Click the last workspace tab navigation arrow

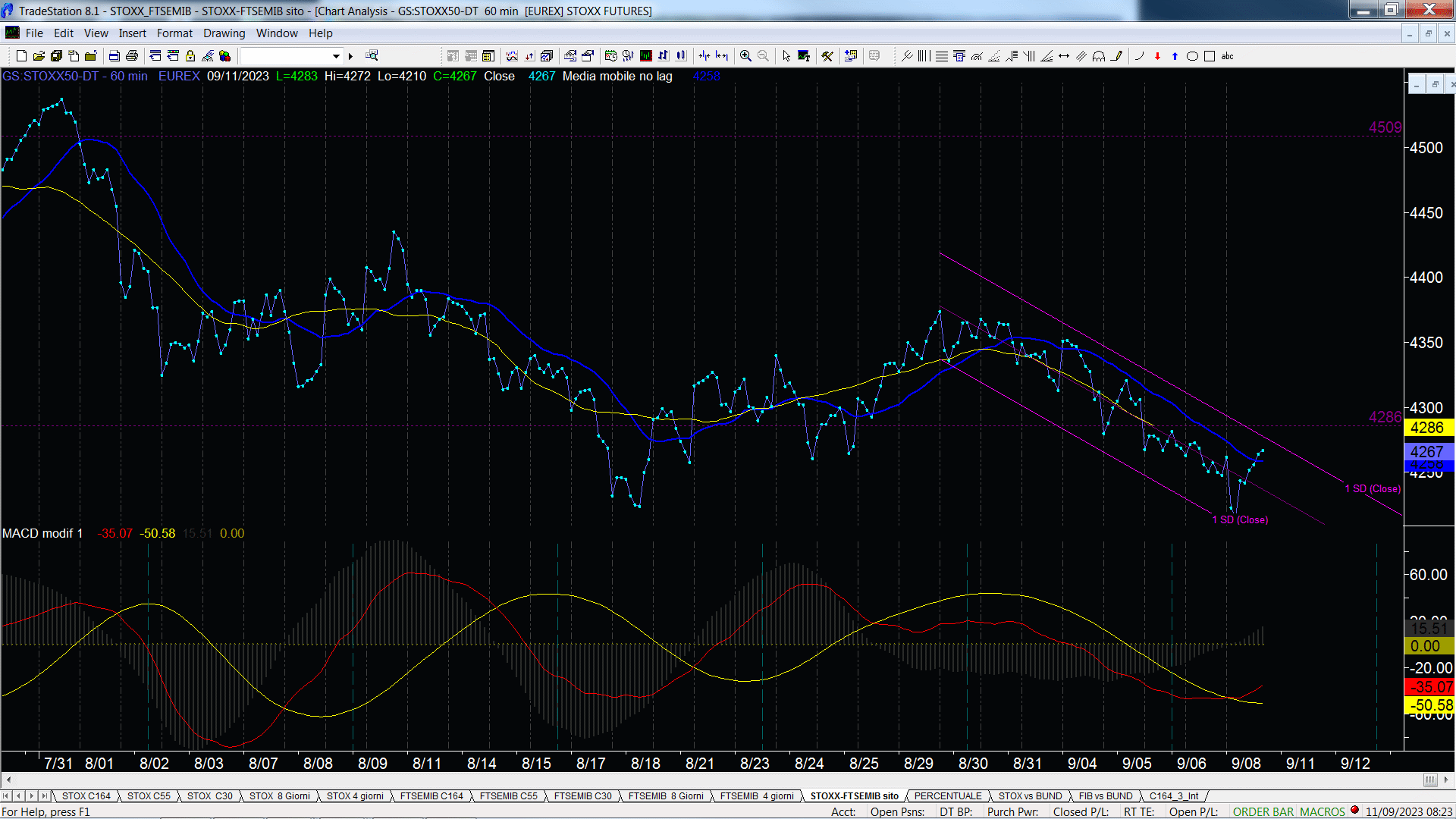pos(45,796)
